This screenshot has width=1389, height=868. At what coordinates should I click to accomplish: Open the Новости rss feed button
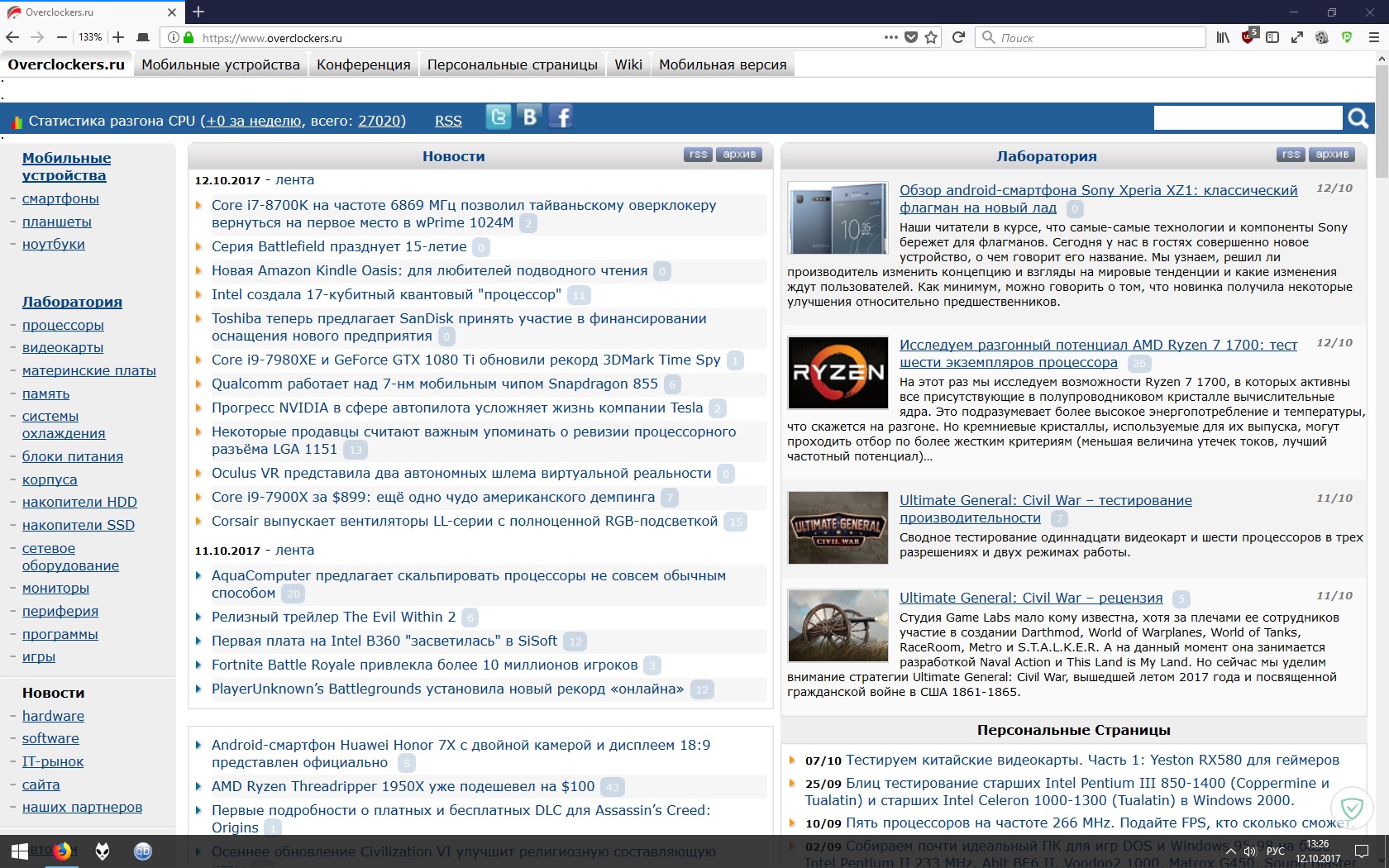[x=698, y=155]
